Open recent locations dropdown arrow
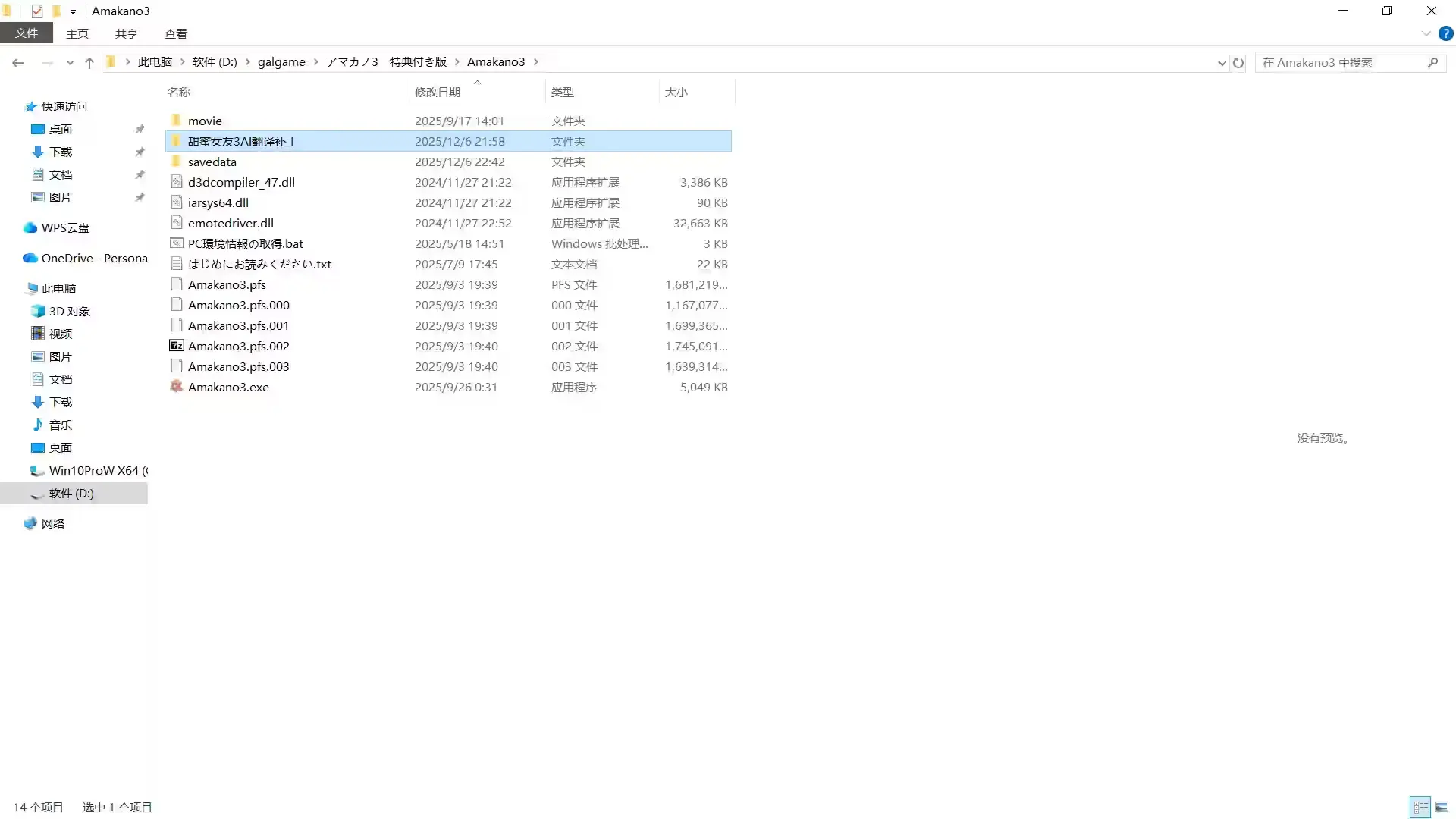This screenshot has height=819, width=1456. point(70,63)
